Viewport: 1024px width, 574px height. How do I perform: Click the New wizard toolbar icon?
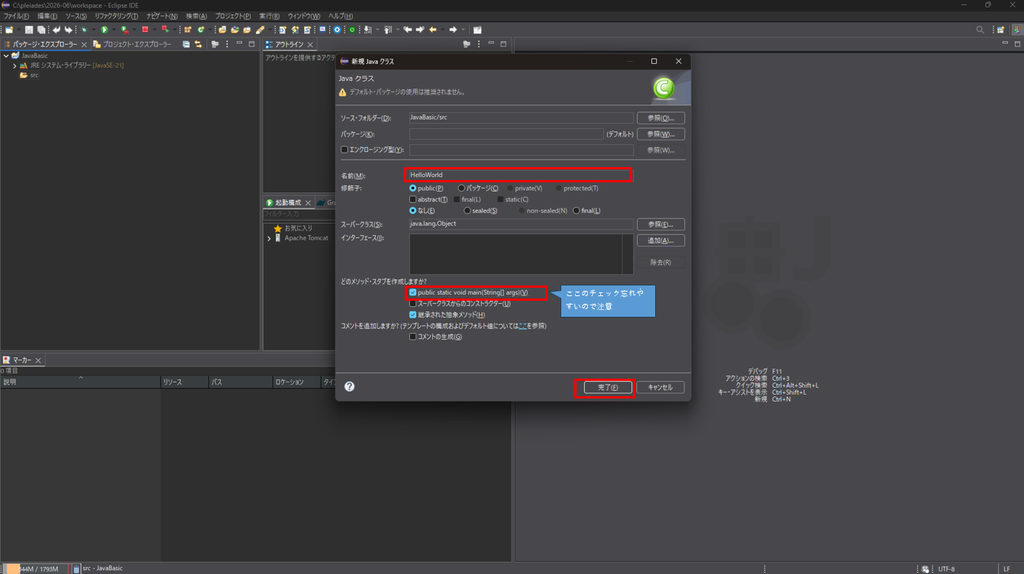pos(9,29)
